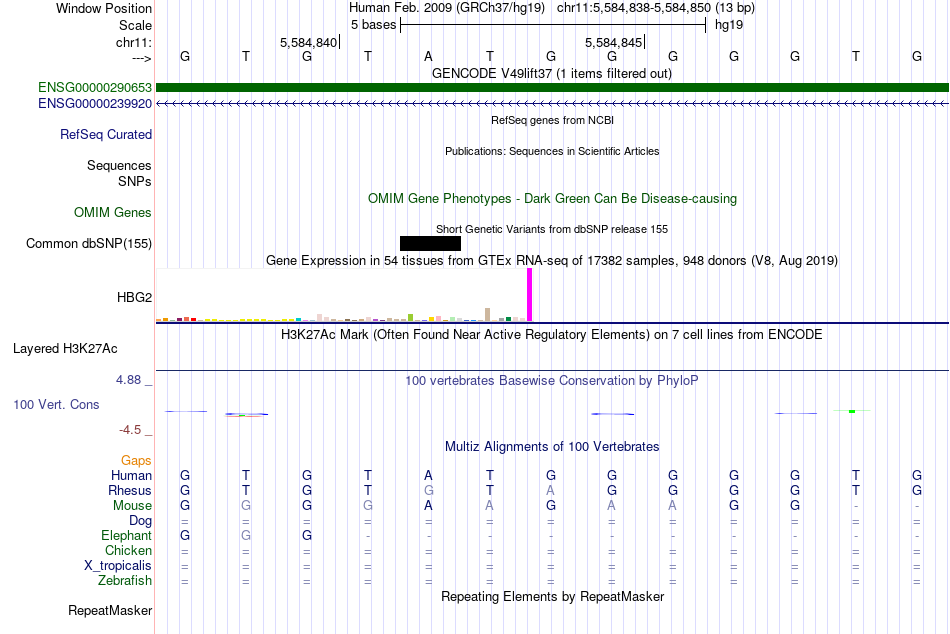Open the ENSG00000239920 track label
The height and width of the screenshot is (634, 950).
[95, 104]
